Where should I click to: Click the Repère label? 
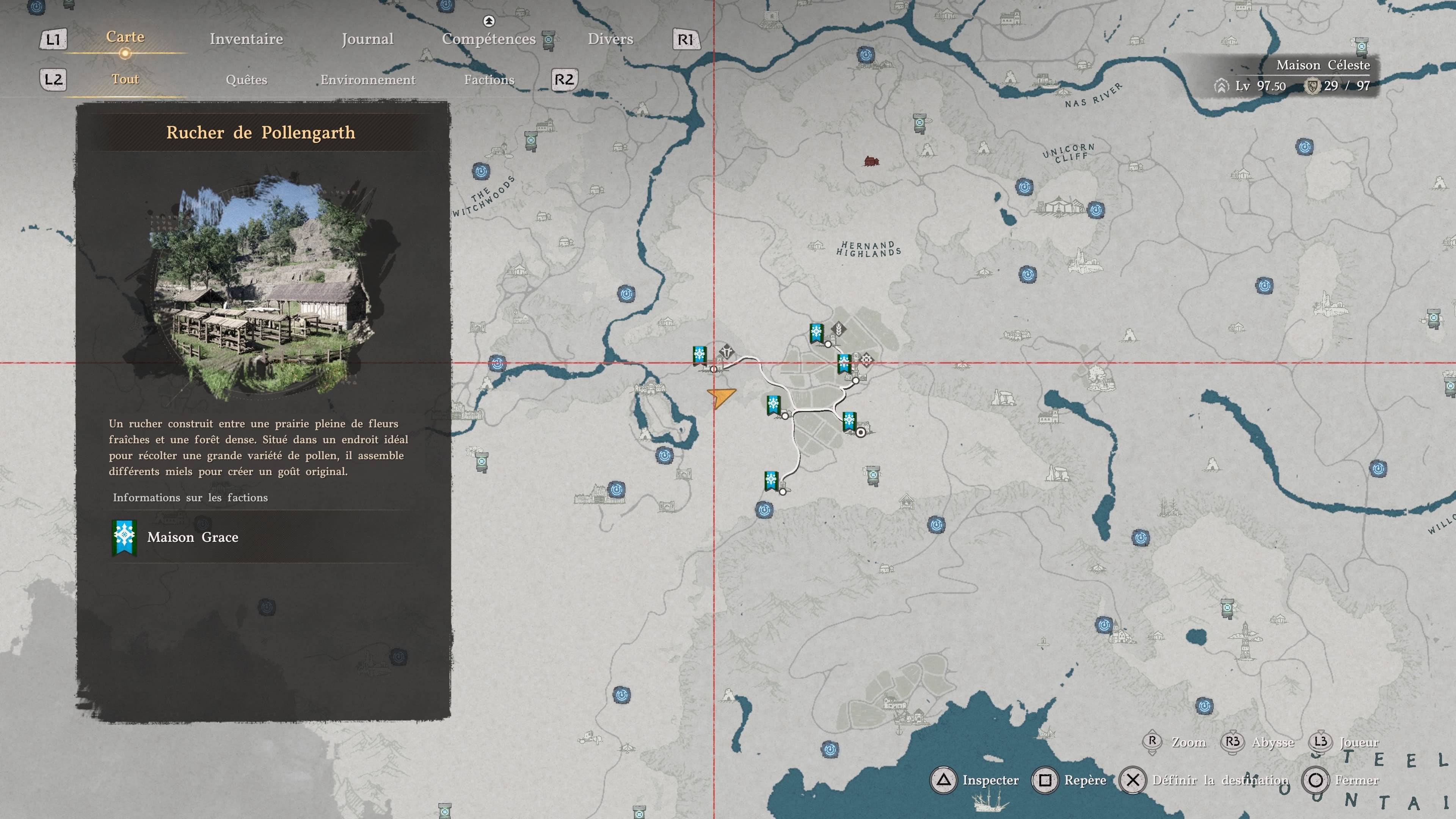click(1085, 781)
